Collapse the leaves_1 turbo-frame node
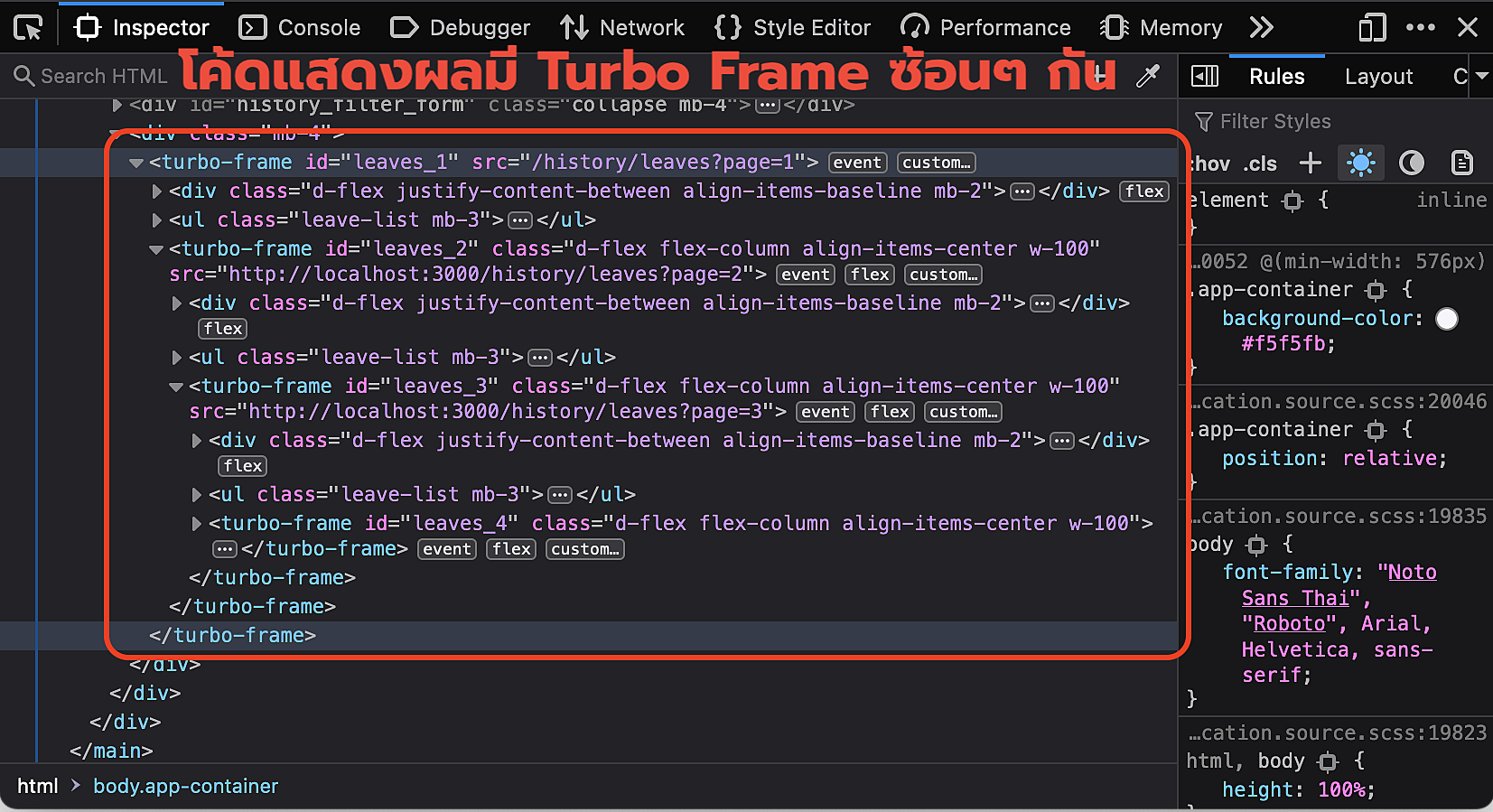The image size is (1493, 812). 136,163
